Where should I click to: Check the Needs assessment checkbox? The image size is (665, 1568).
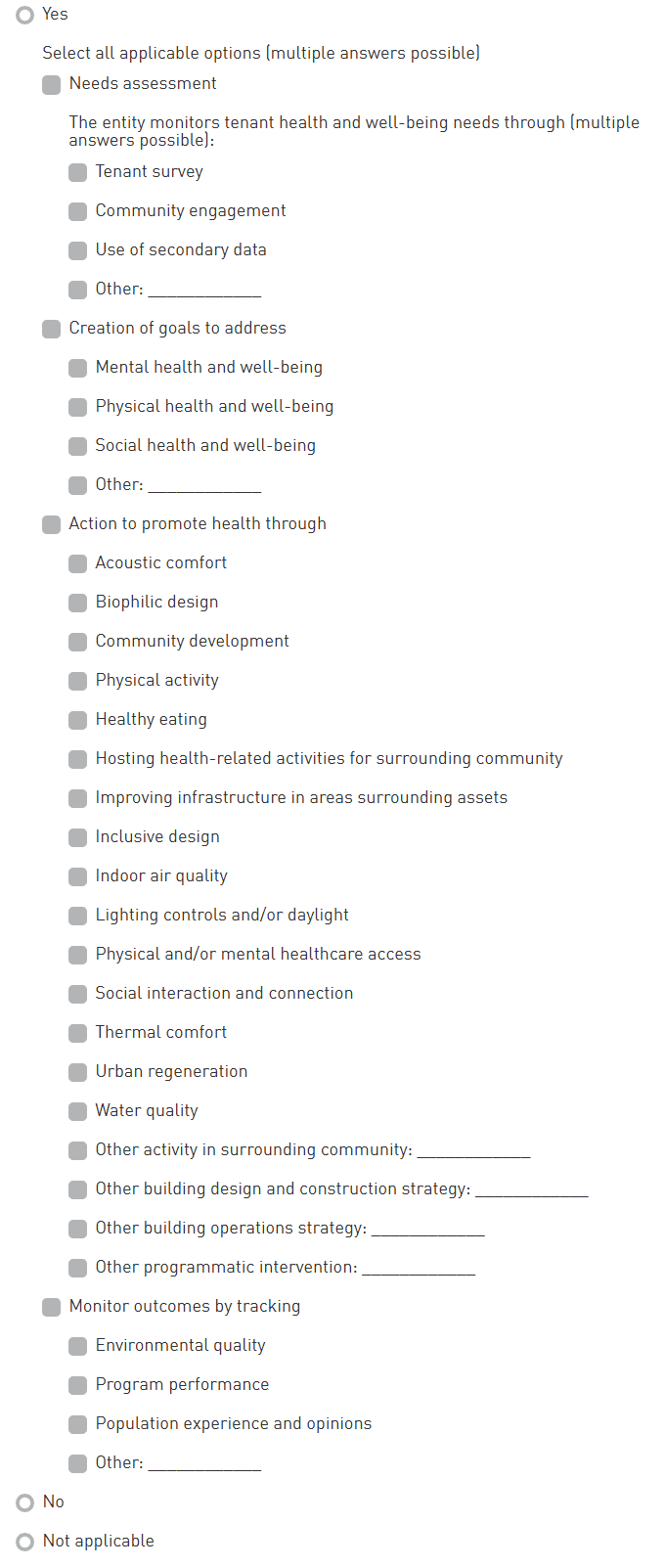tap(52, 85)
